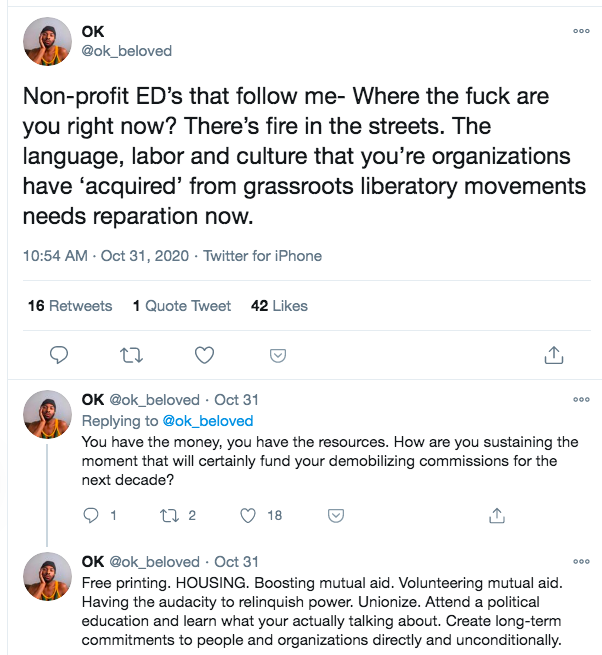Click Twitter for iPhone source link

click(262, 256)
